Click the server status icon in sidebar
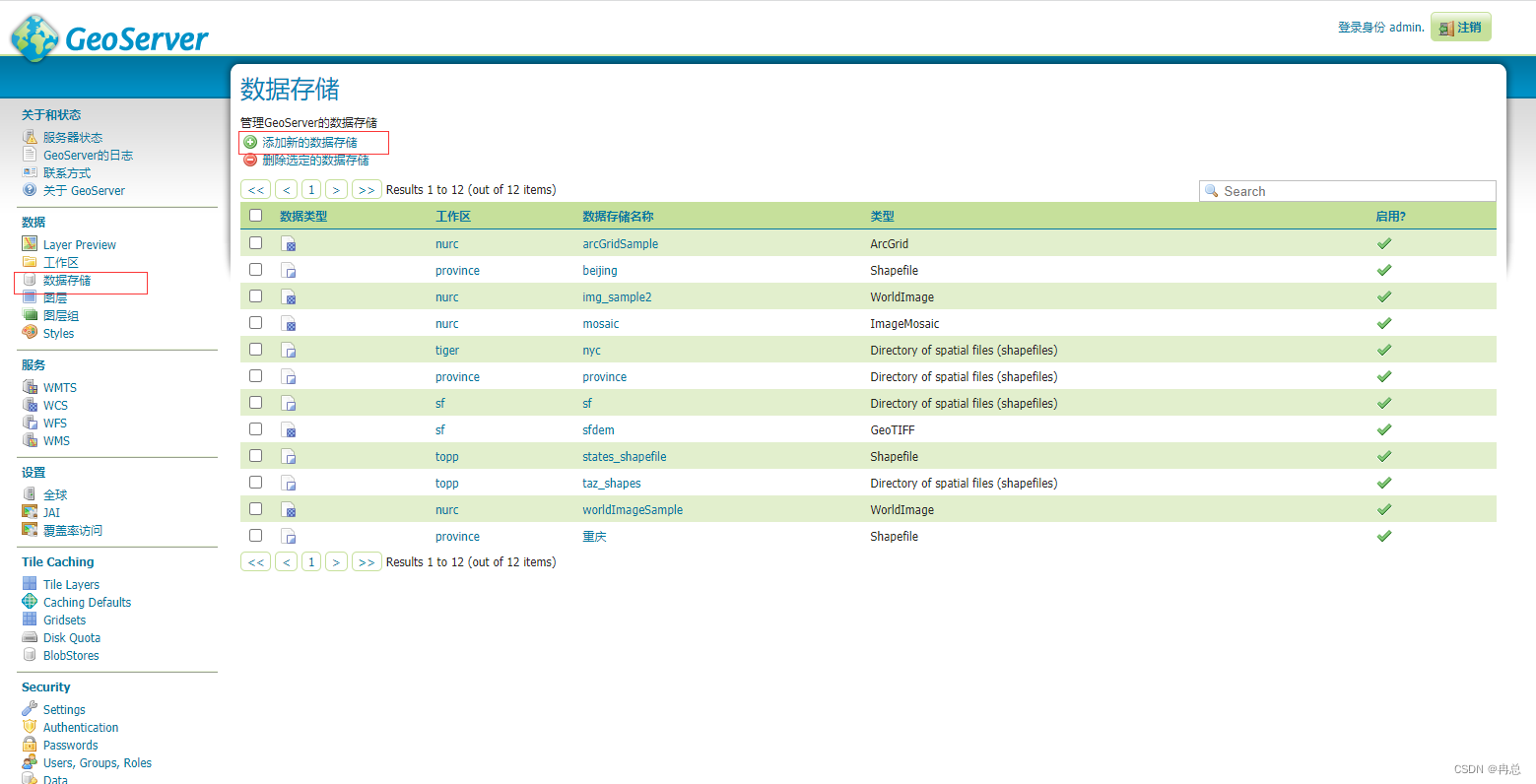Screen dimensions: 1536x784 [30, 137]
